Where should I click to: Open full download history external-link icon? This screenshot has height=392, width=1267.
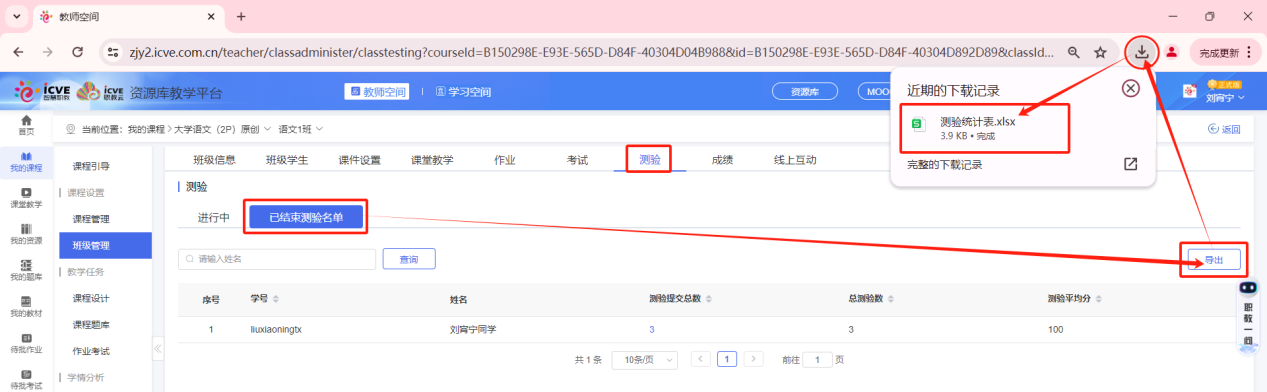point(1130,164)
